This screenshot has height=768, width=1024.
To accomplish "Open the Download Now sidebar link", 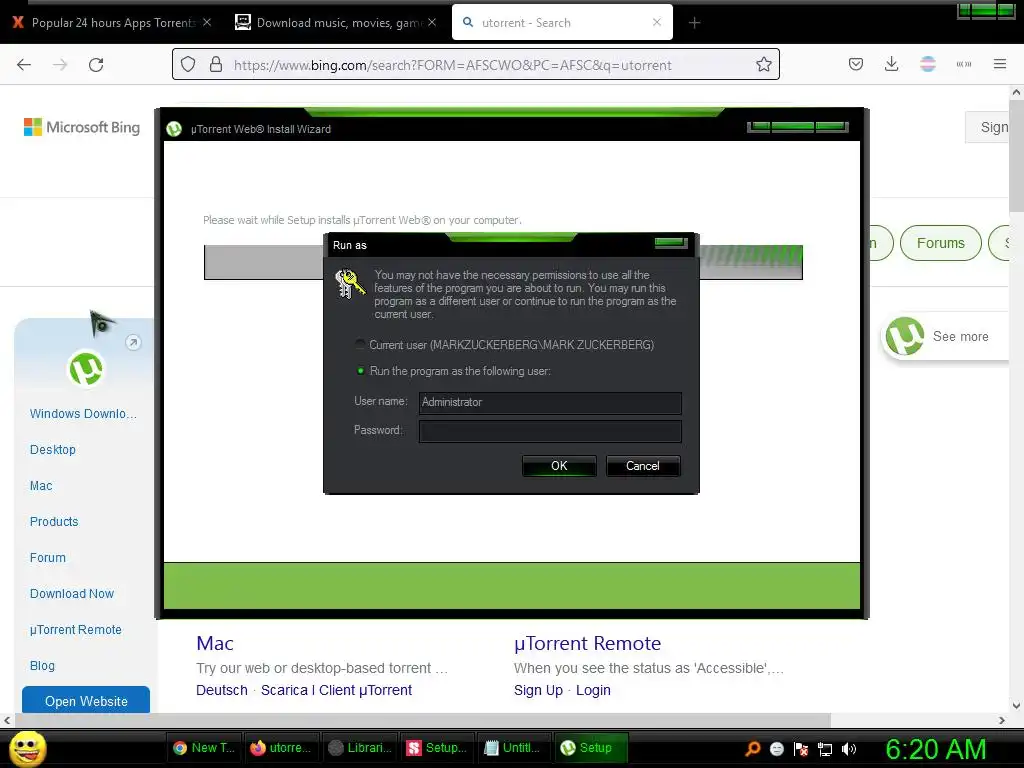I will click(x=72, y=593).
